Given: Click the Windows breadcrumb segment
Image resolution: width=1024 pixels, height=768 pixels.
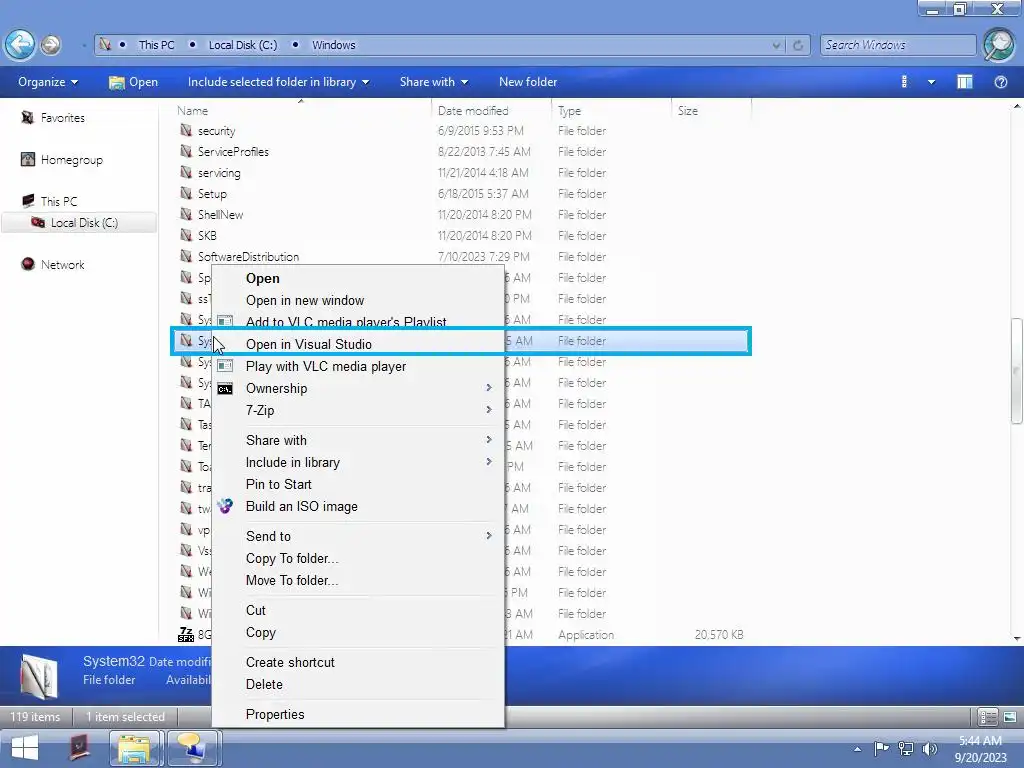Looking at the screenshot, I should tap(334, 45).
